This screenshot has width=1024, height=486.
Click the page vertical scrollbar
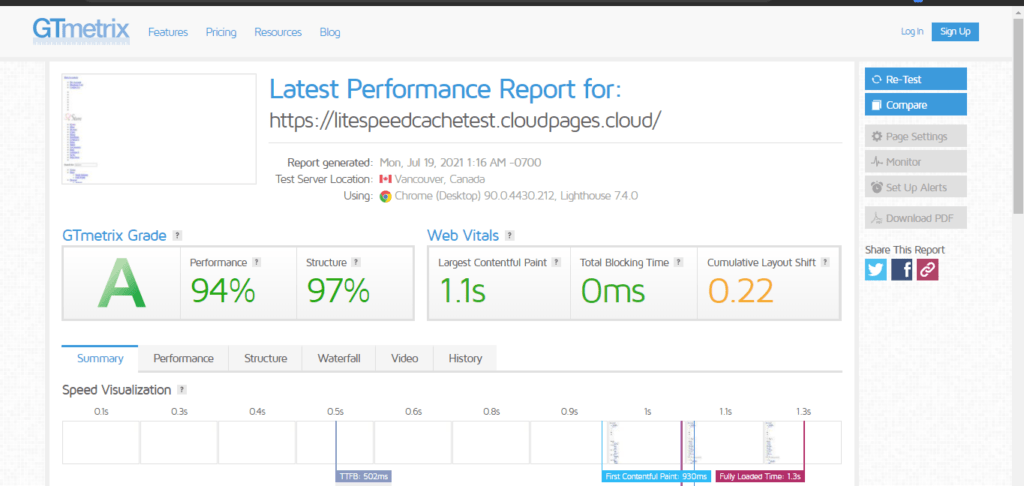1018,118
